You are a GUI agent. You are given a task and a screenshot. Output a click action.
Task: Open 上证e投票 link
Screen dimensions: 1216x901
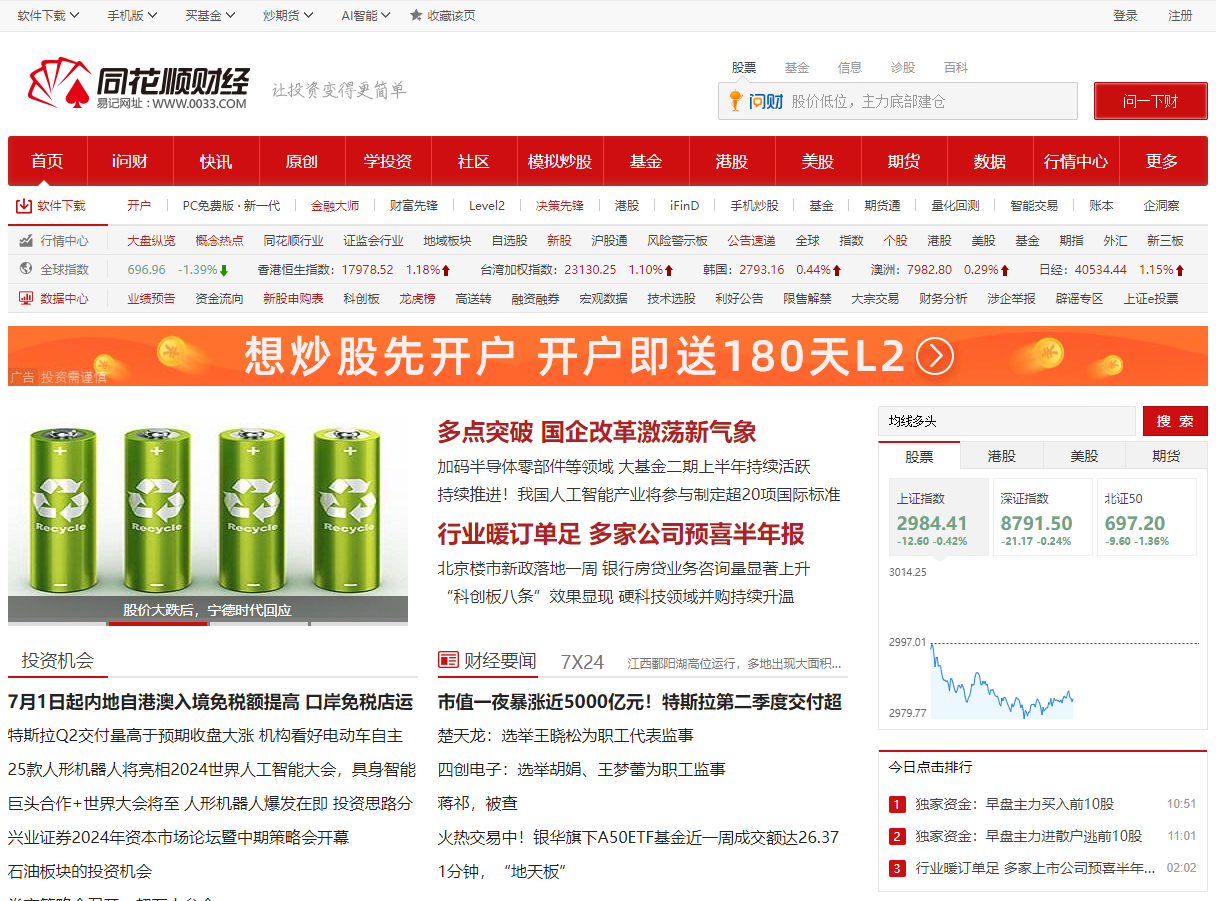click(x=1151, y=298)
